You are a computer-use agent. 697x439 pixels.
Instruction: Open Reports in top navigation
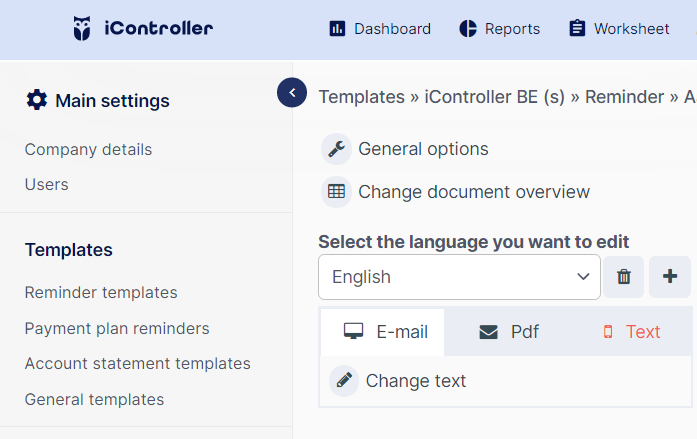pyautogui.click(x=500, y=29)
